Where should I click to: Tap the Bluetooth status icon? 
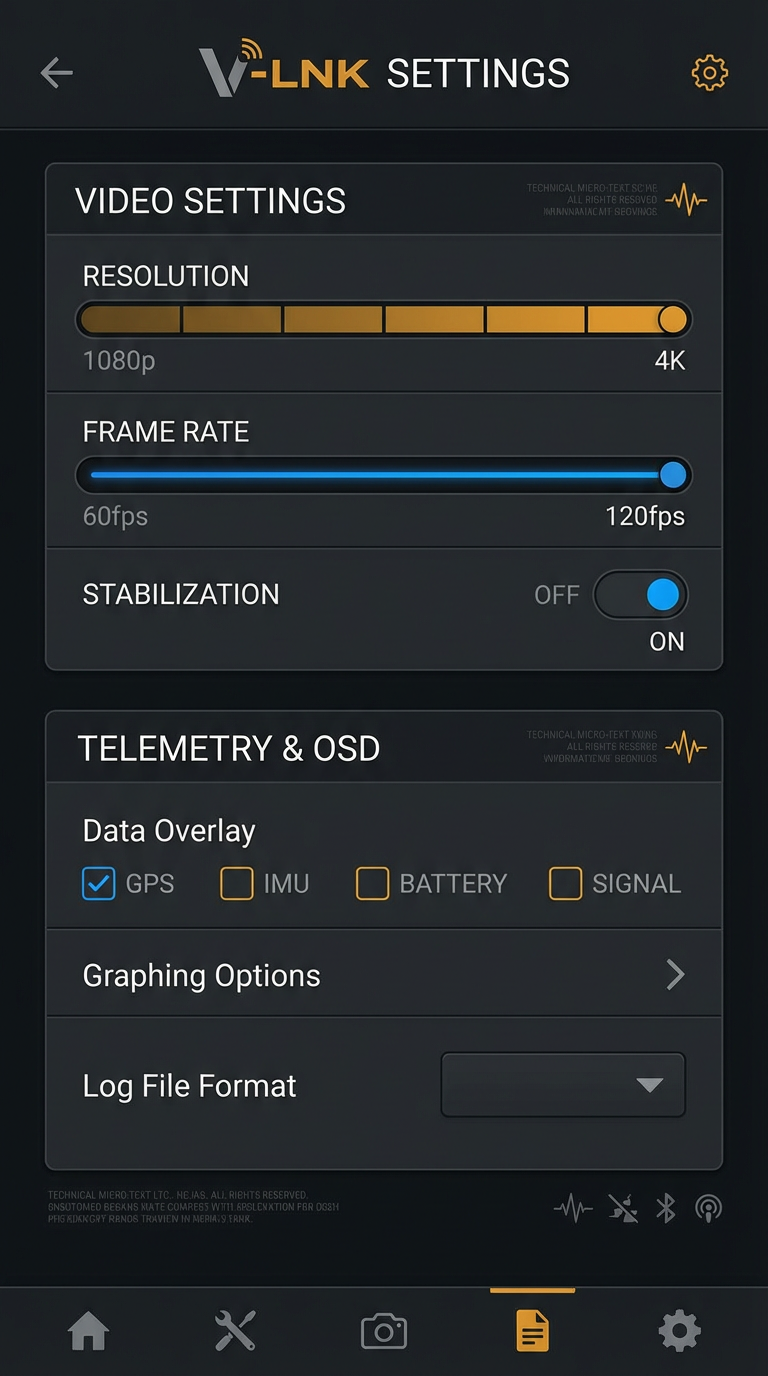(666, 1208)
